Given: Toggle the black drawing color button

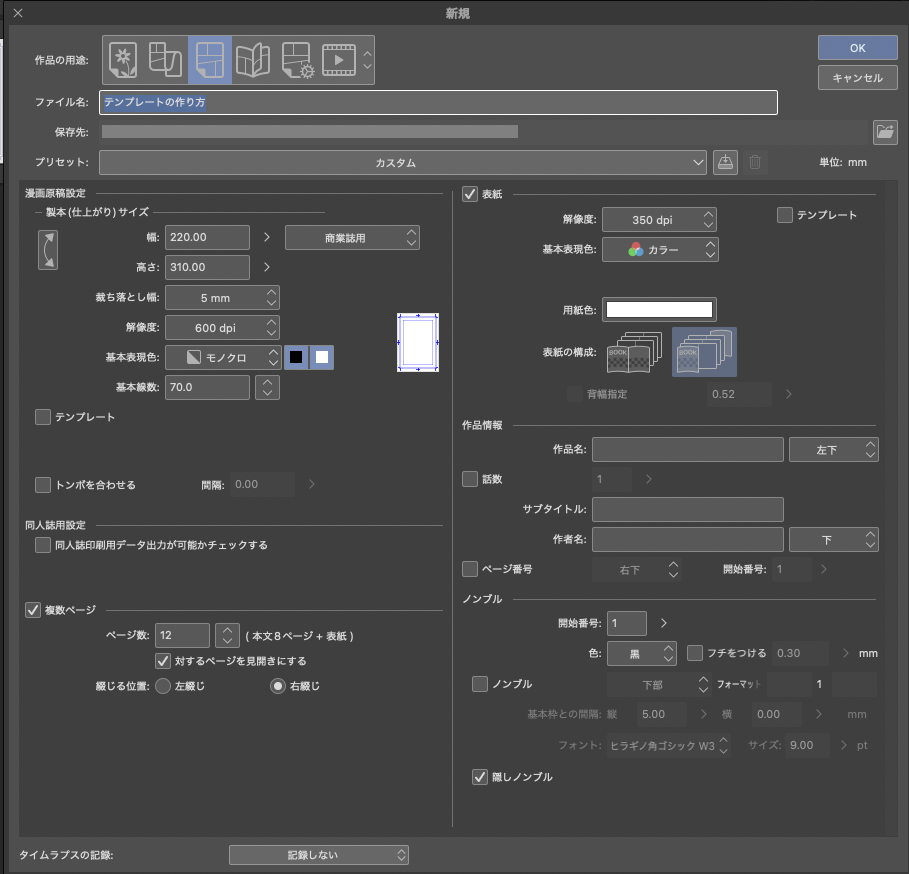Looking at the screenshot, I should pos(296,357).
